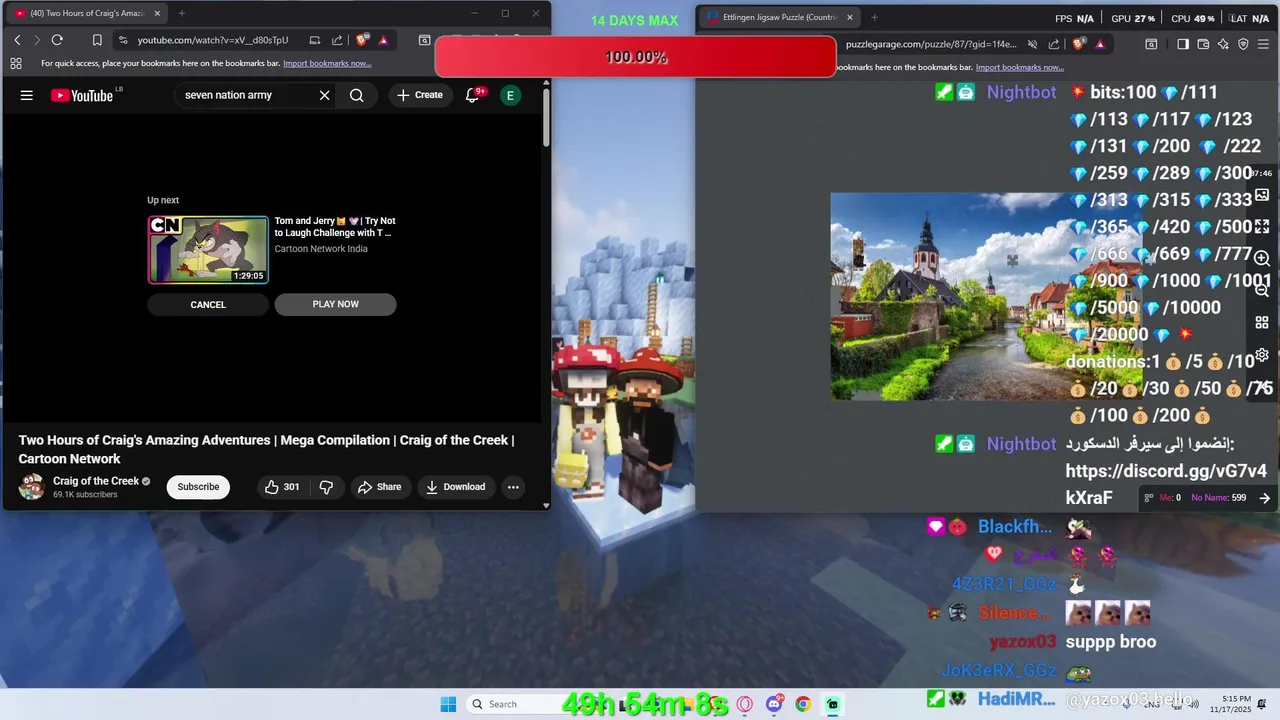Open the Tom and Jerry Up next thumbnail
Image resolution: width=1280 pixels, height=720 pixels.
pos(208,250)
